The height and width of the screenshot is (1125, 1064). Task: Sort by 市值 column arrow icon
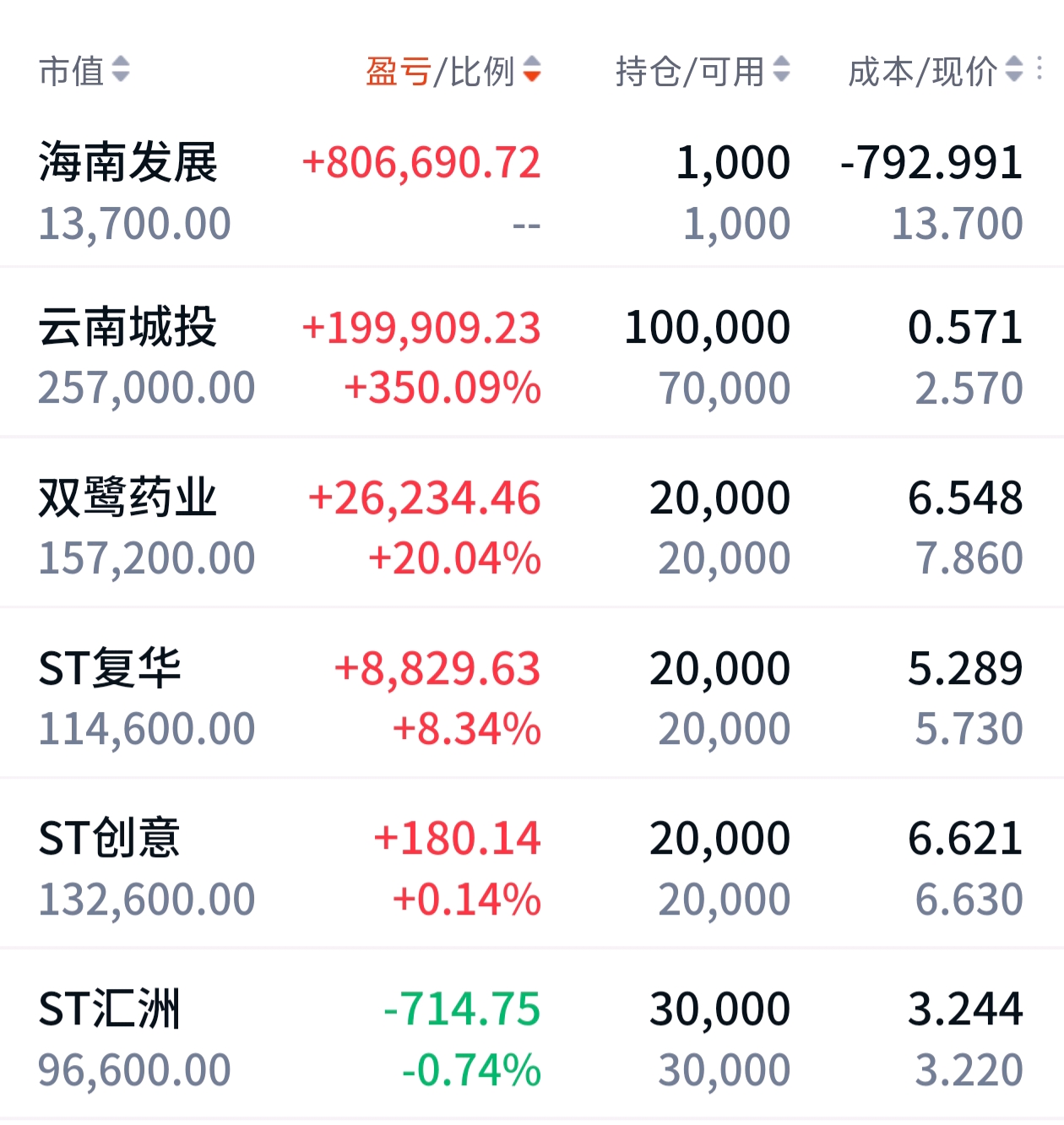[121, 70]
